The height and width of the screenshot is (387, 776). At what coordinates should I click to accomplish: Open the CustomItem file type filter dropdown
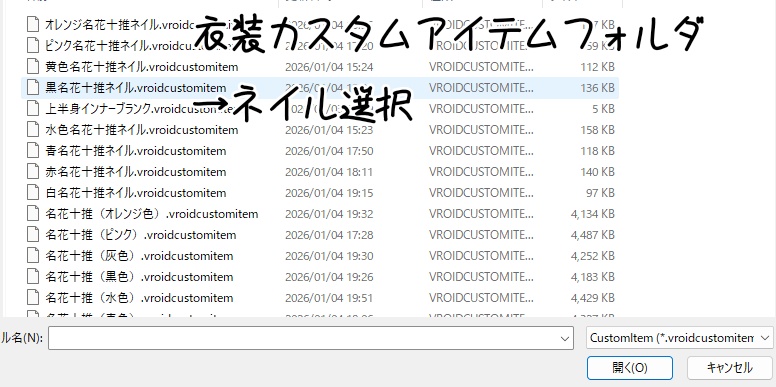pyautogui.click(x=679, y=338)
